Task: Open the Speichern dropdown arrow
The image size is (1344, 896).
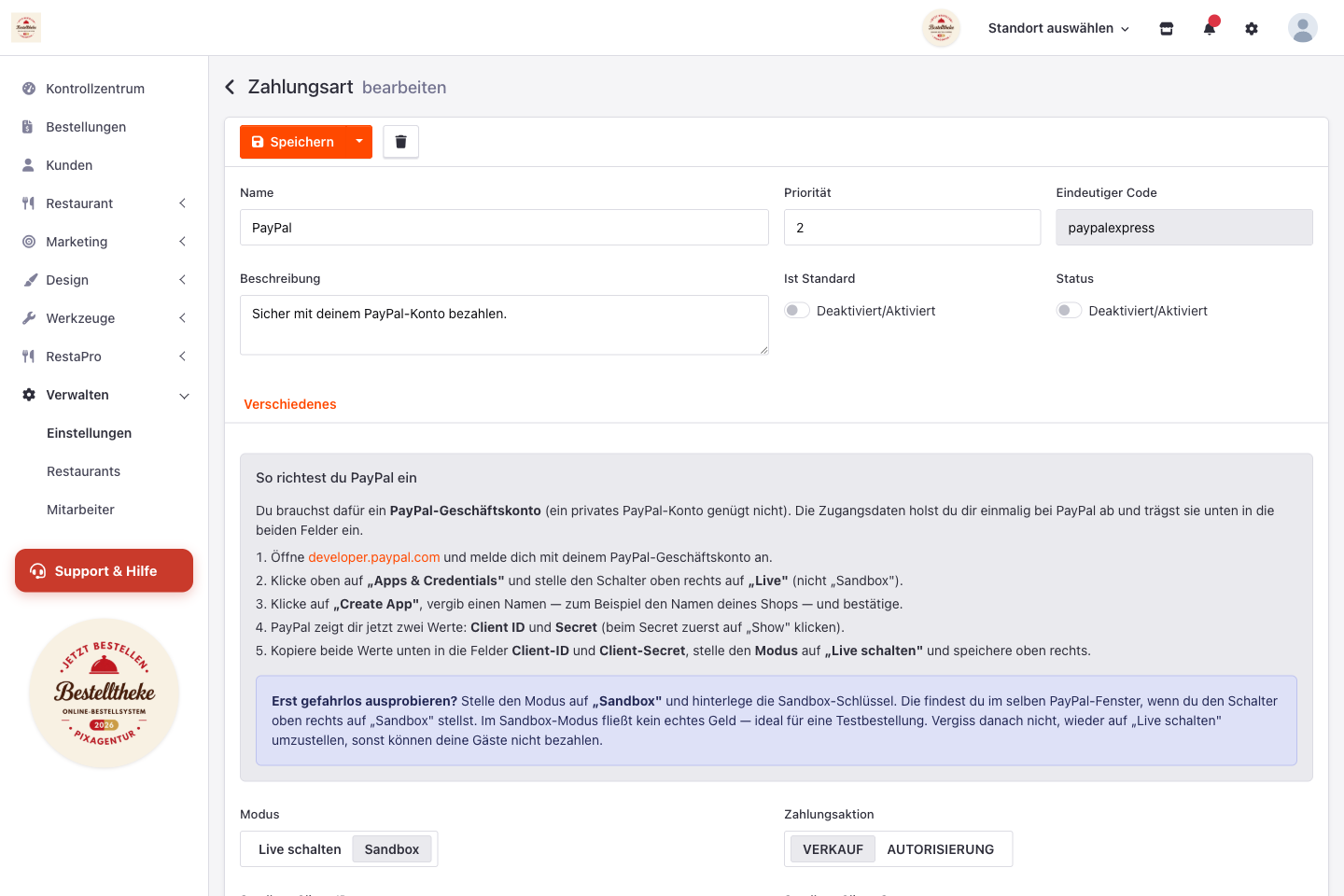Action: [359, 142]
